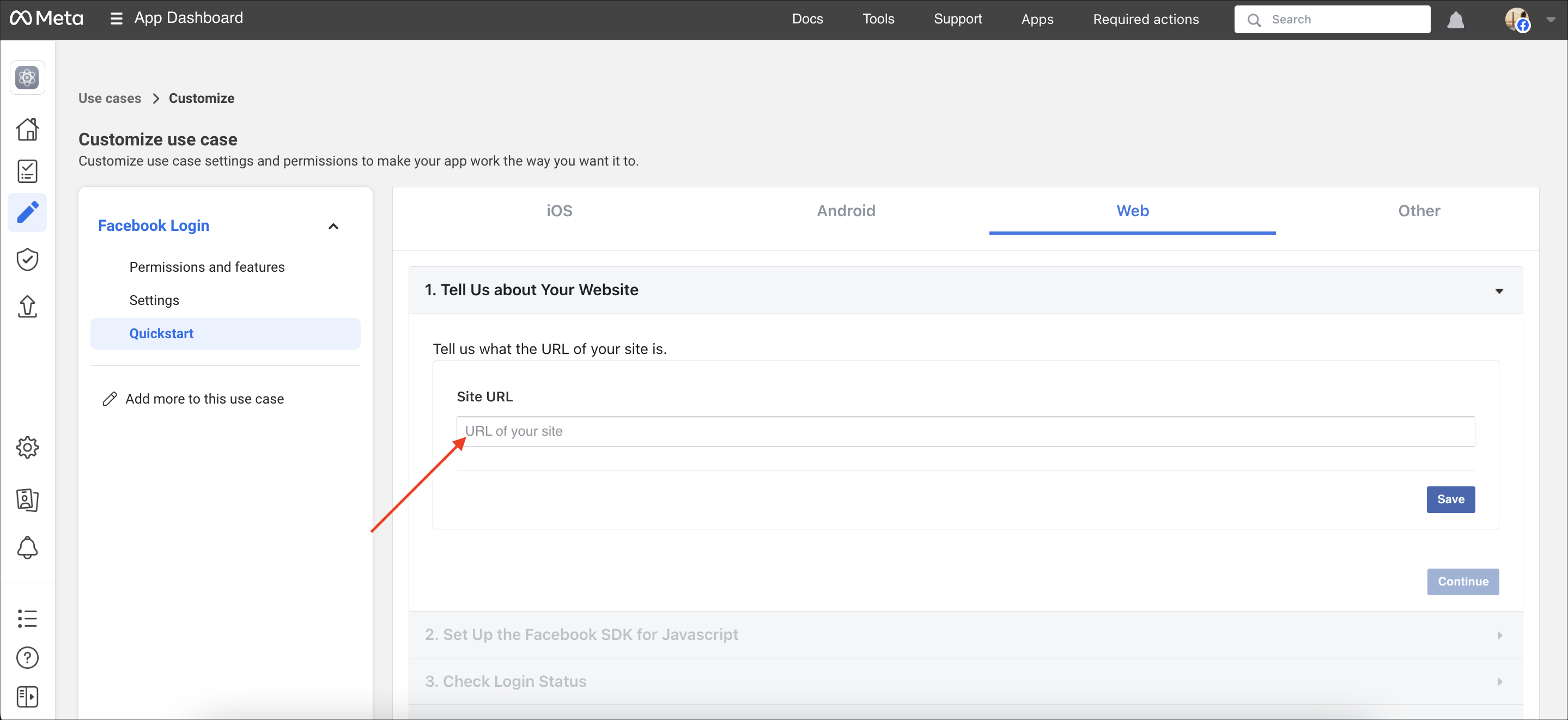Open App settings gear icon
1568x720 pixels.
[27, 447]
